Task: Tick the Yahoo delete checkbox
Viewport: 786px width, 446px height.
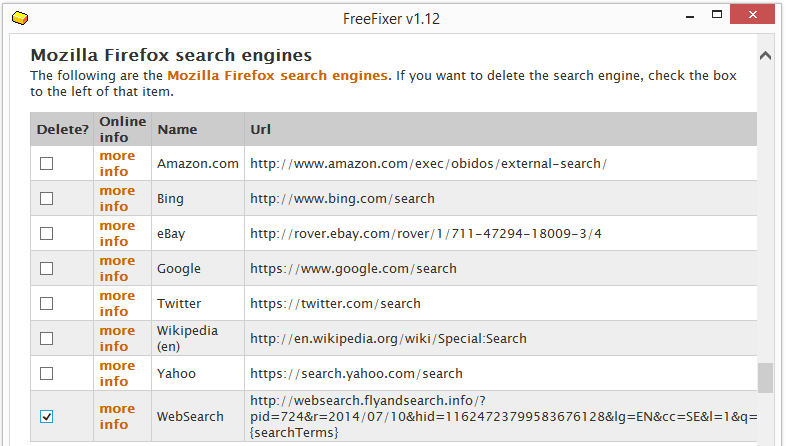Action: pyautogui.click(x=47, y=374)
